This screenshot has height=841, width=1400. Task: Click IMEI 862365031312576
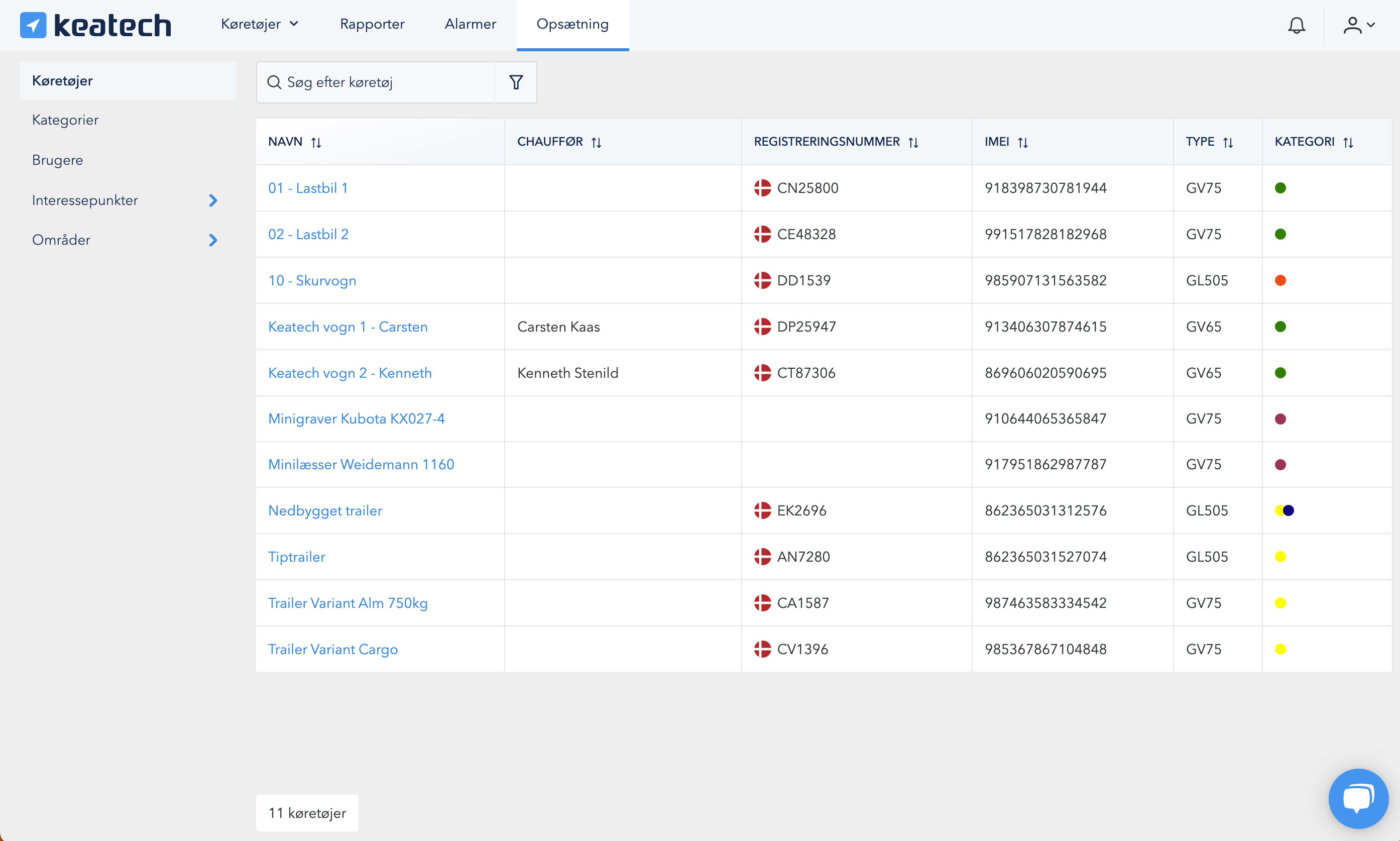(x=1045, y=510)
